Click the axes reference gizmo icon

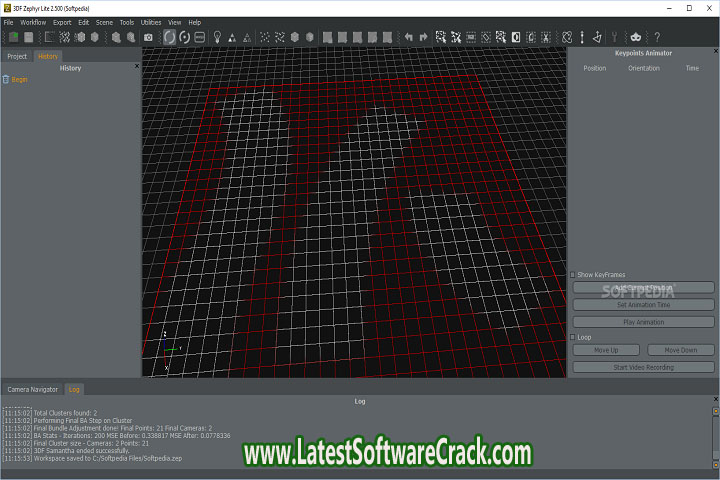point(597,37)
